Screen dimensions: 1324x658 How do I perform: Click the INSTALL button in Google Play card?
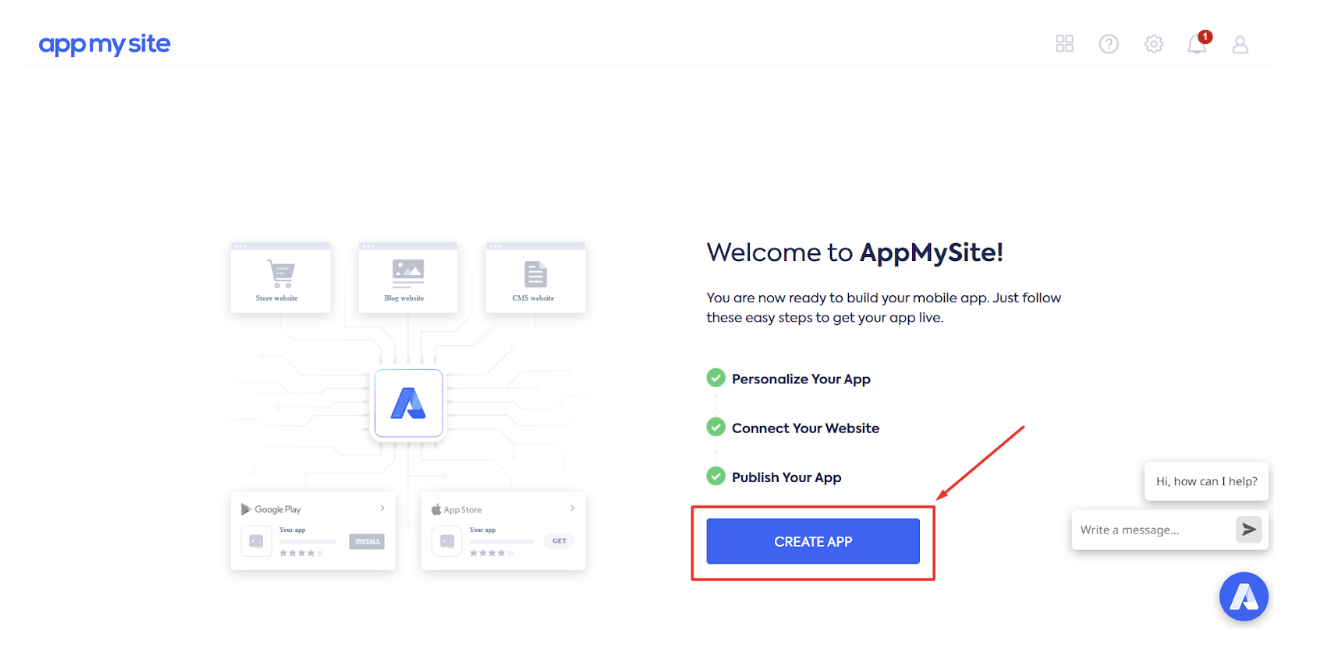click(x=366, y=541)
